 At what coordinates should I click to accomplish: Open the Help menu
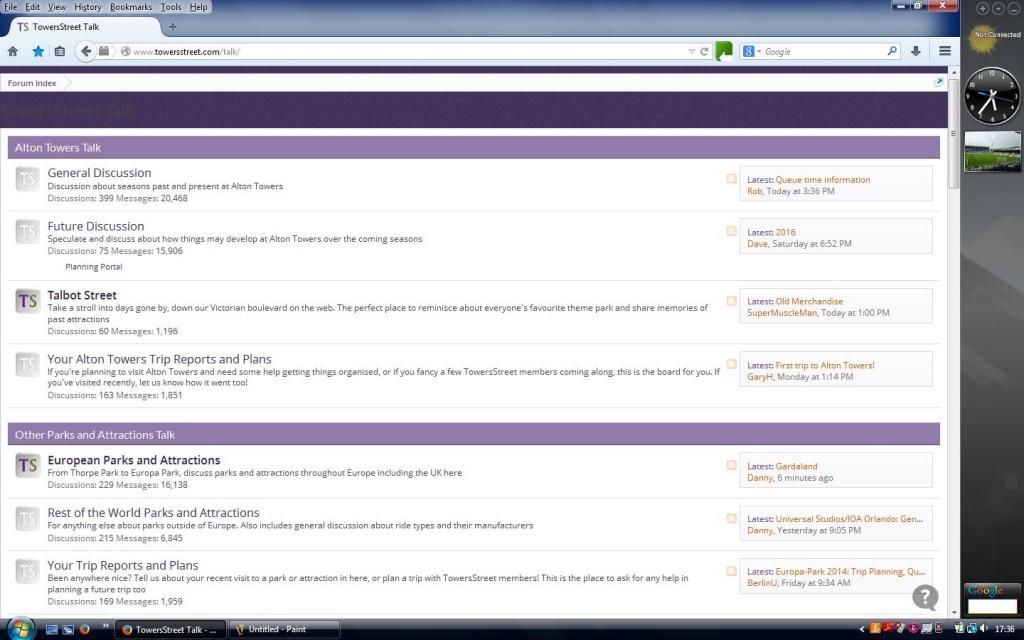[x=199, y=7]
